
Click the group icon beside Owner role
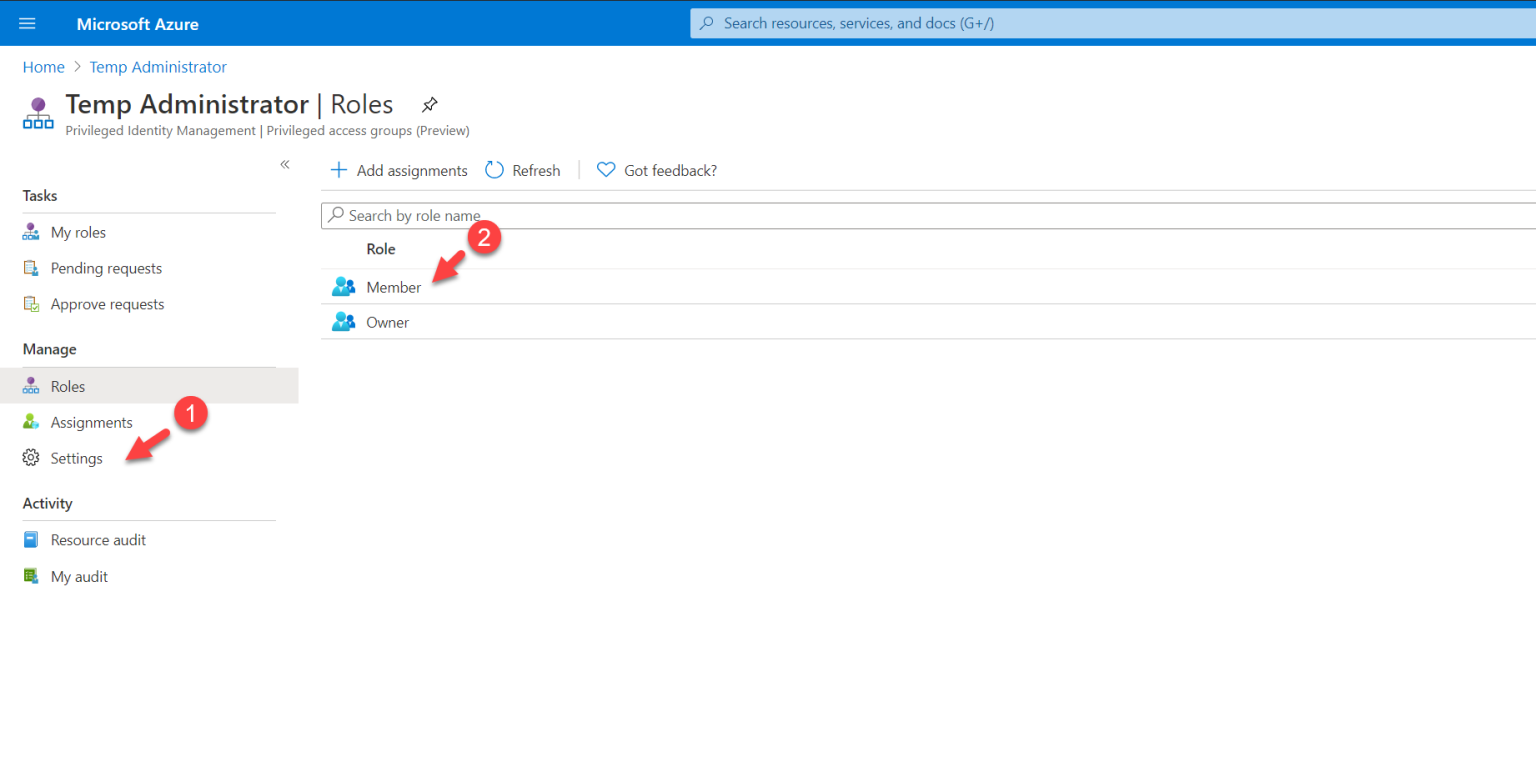[x=343, y=321]
